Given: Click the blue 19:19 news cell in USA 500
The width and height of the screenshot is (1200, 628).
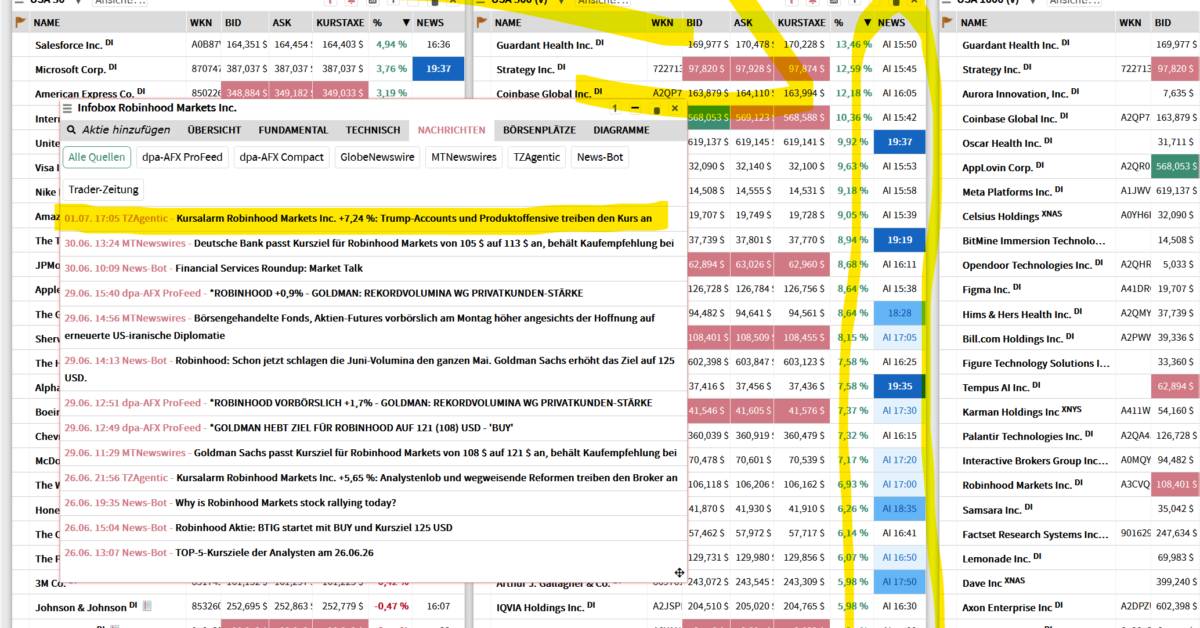Looking at the screenshot, I should tap(900, 240).
